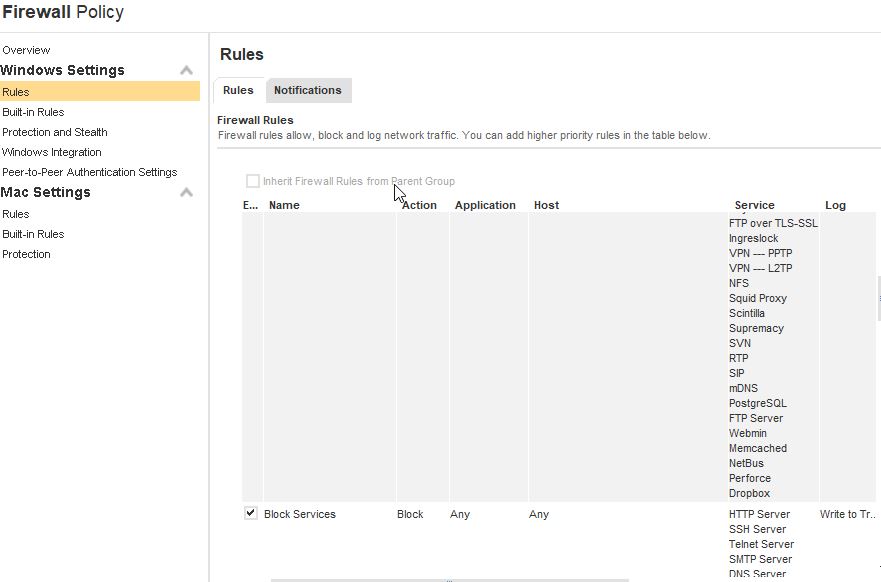Screen dimensions: 881x582
Task: Click the Write to Tr.. log cell
Action: point(847,514)
